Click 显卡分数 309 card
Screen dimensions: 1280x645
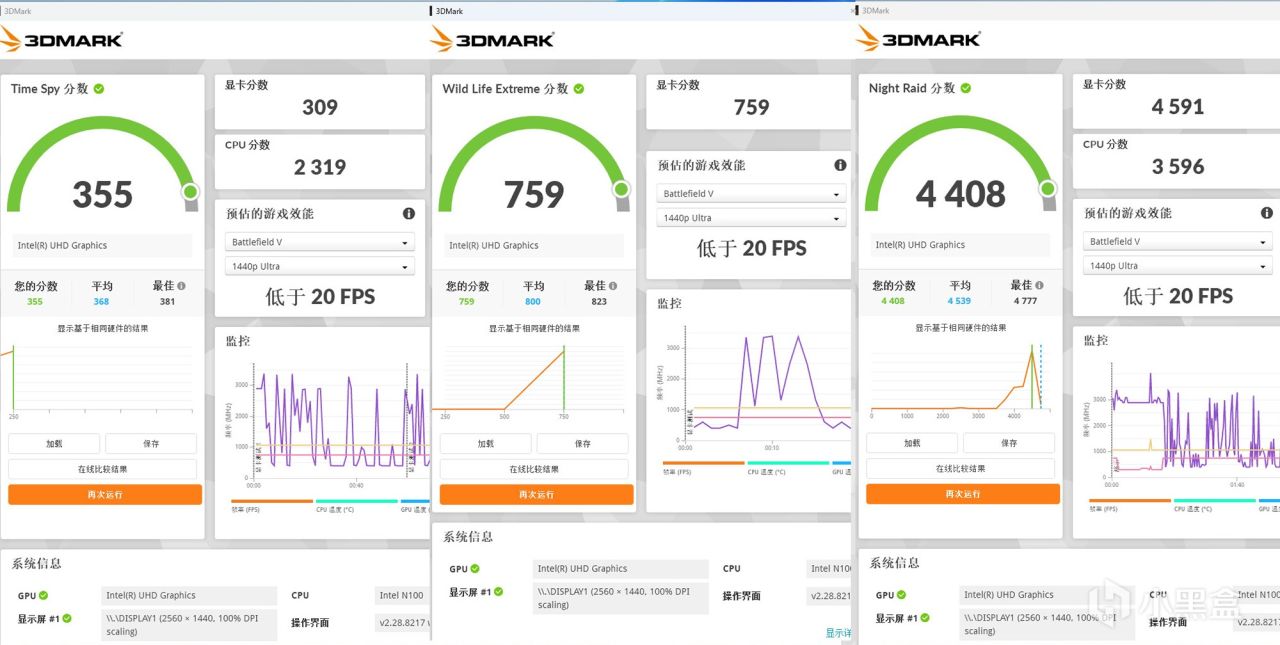320,100
